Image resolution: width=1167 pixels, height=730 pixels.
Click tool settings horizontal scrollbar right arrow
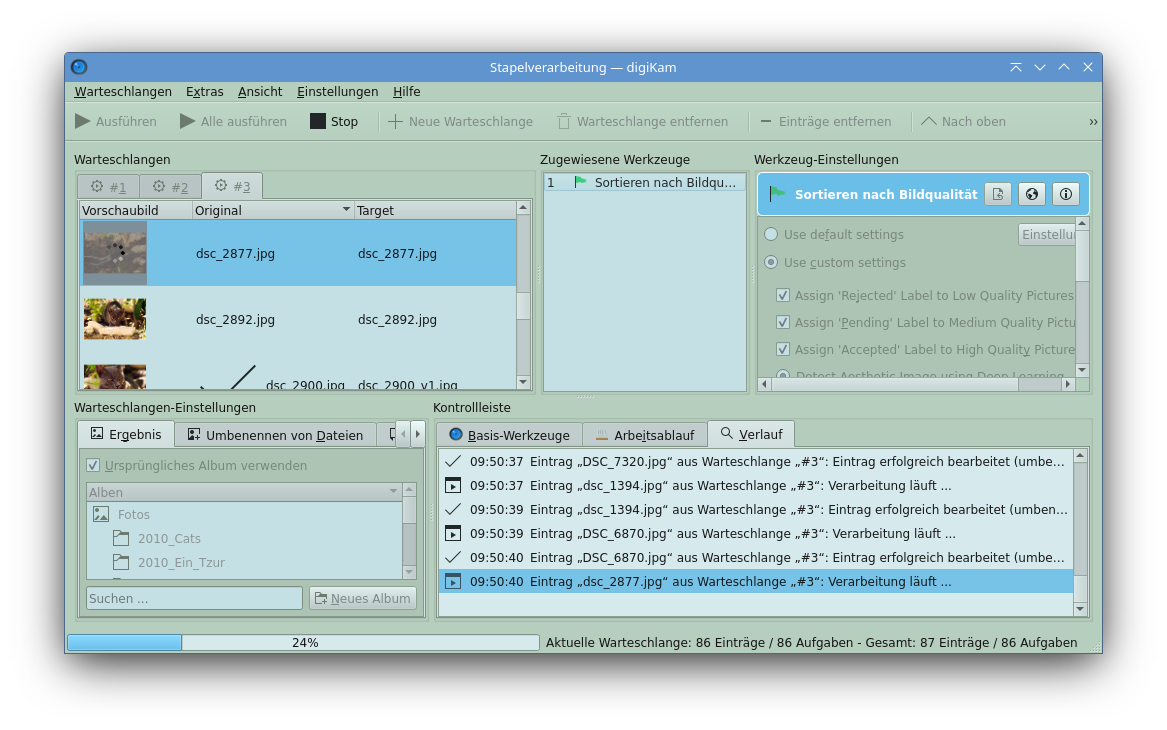pos(1068,384)
